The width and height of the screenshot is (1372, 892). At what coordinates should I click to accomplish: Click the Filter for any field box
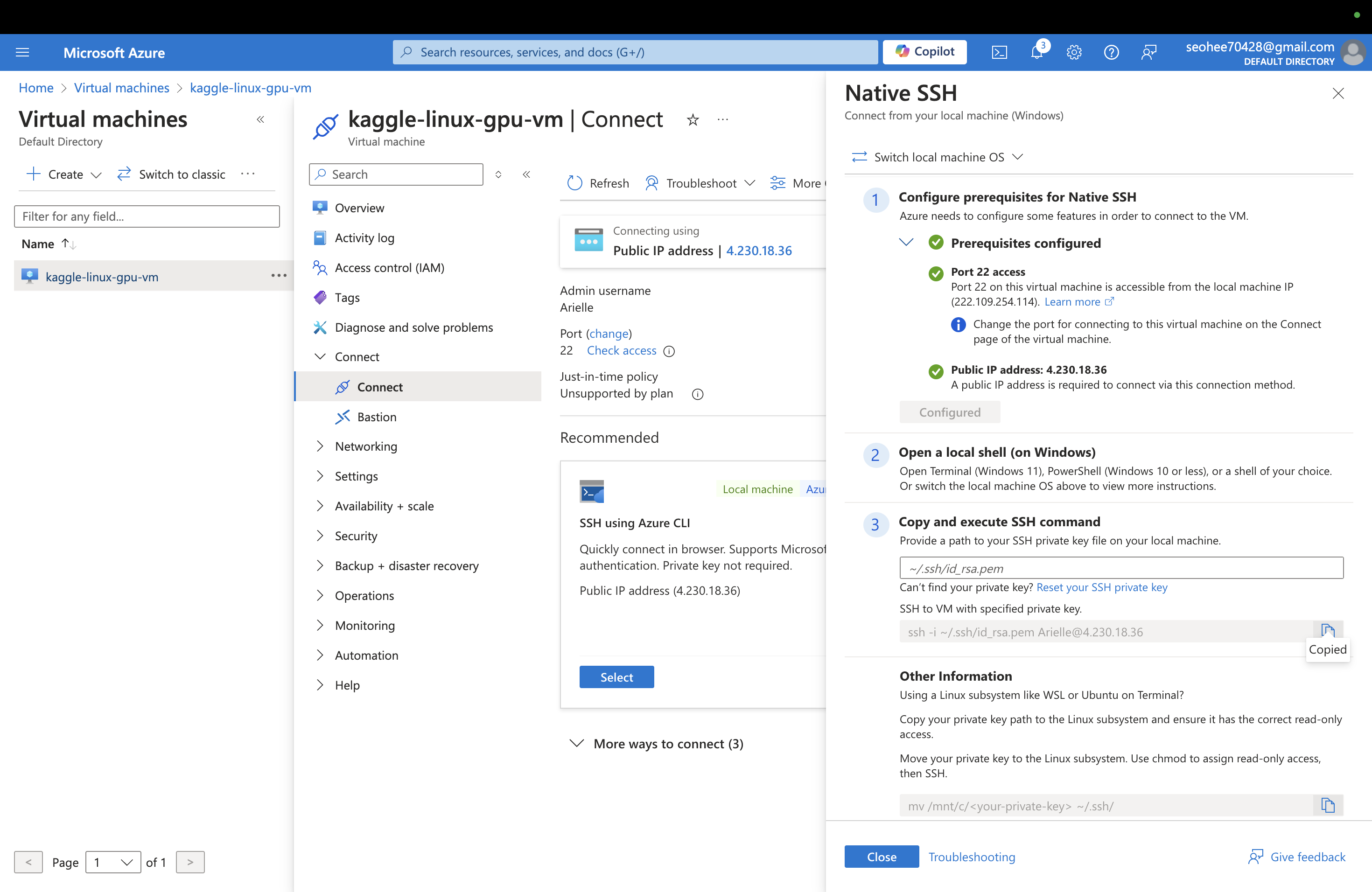147,216
